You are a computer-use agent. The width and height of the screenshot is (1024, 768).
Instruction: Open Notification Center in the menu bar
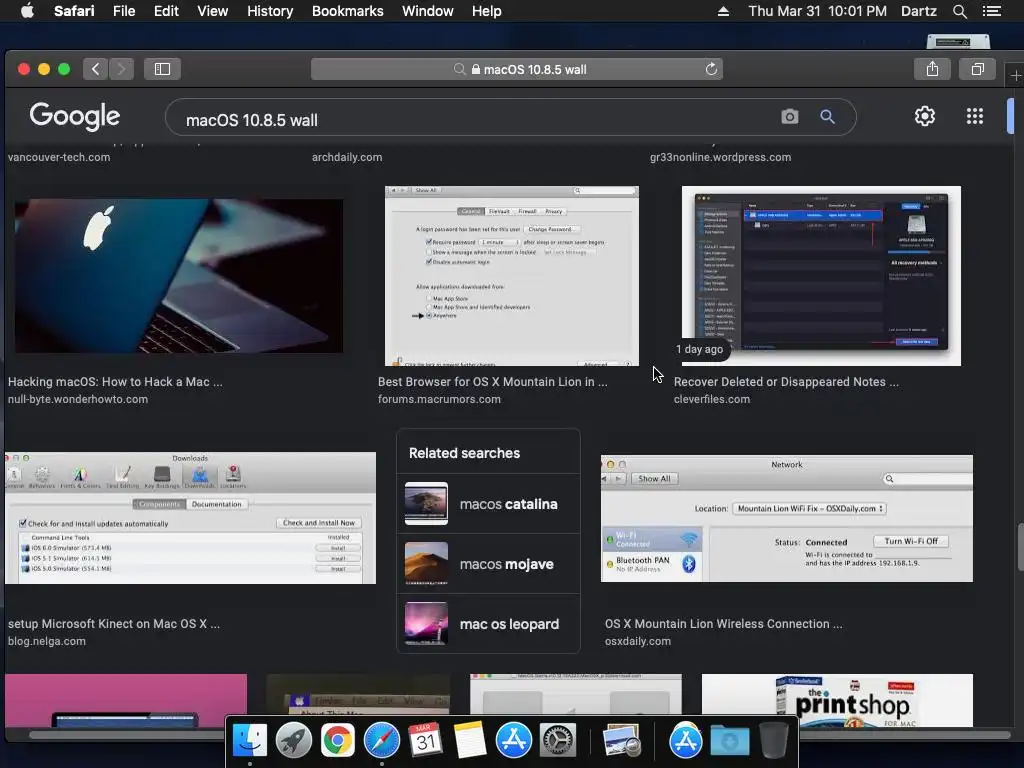[x=992, y=11]
